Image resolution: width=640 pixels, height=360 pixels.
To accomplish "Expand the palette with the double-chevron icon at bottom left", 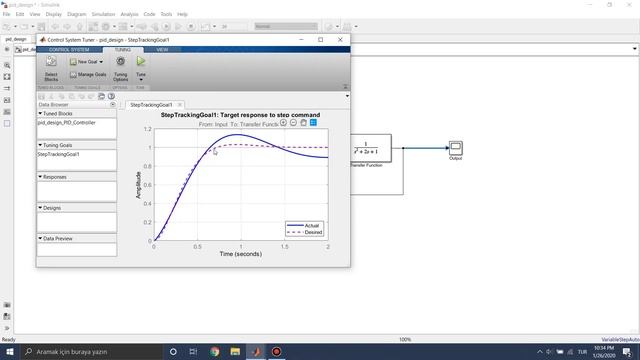I will 7,328.
